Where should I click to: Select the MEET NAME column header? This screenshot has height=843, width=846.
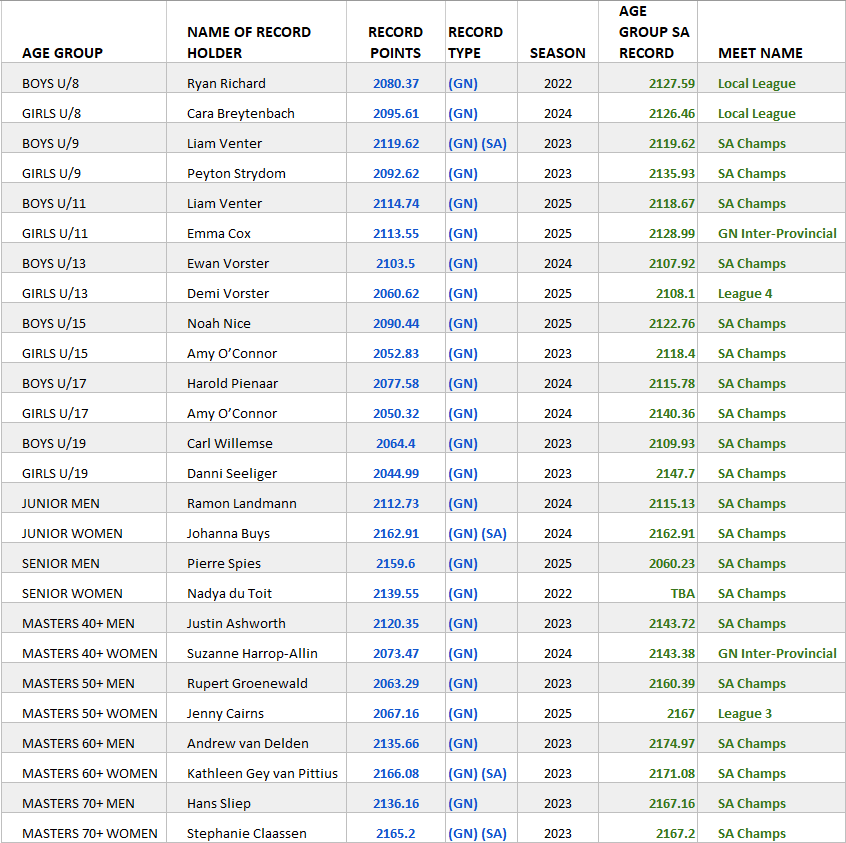point(760,53)
